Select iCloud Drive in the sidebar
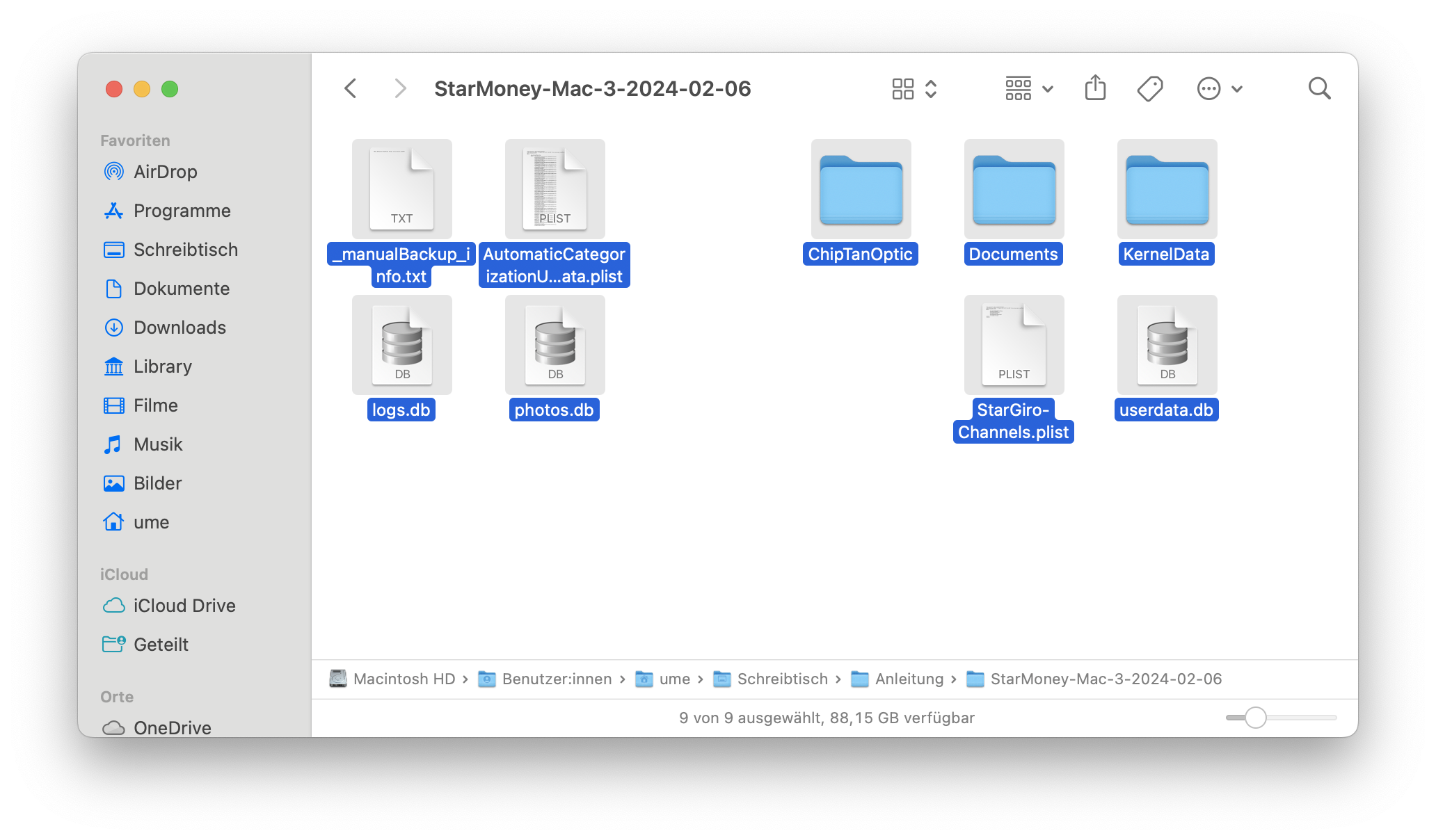Viewport: 1436px width, 840px height. click(184, 606)
